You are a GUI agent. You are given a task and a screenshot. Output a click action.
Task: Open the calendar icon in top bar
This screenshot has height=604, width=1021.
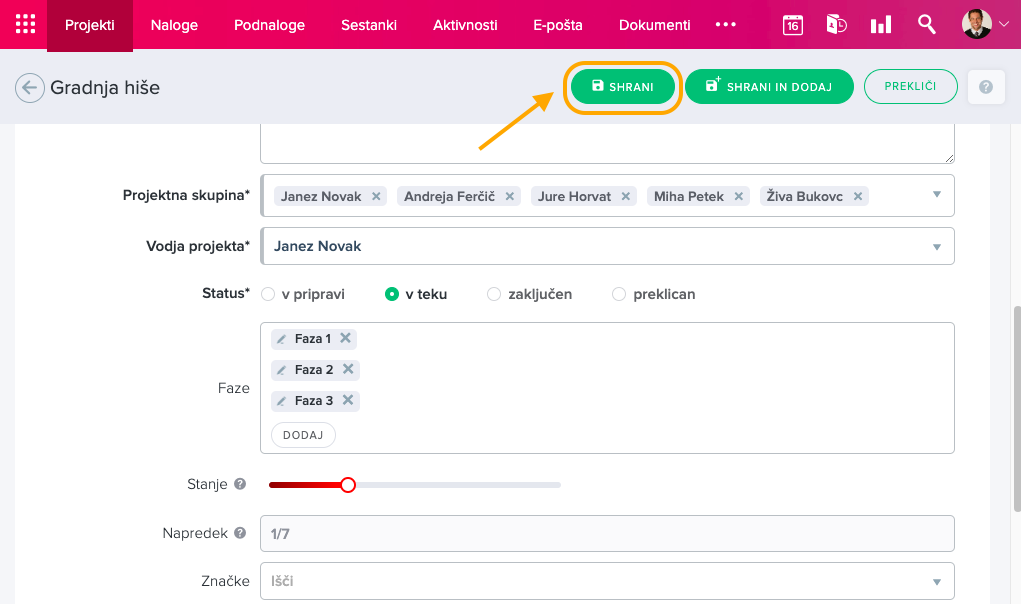(792, 25)
